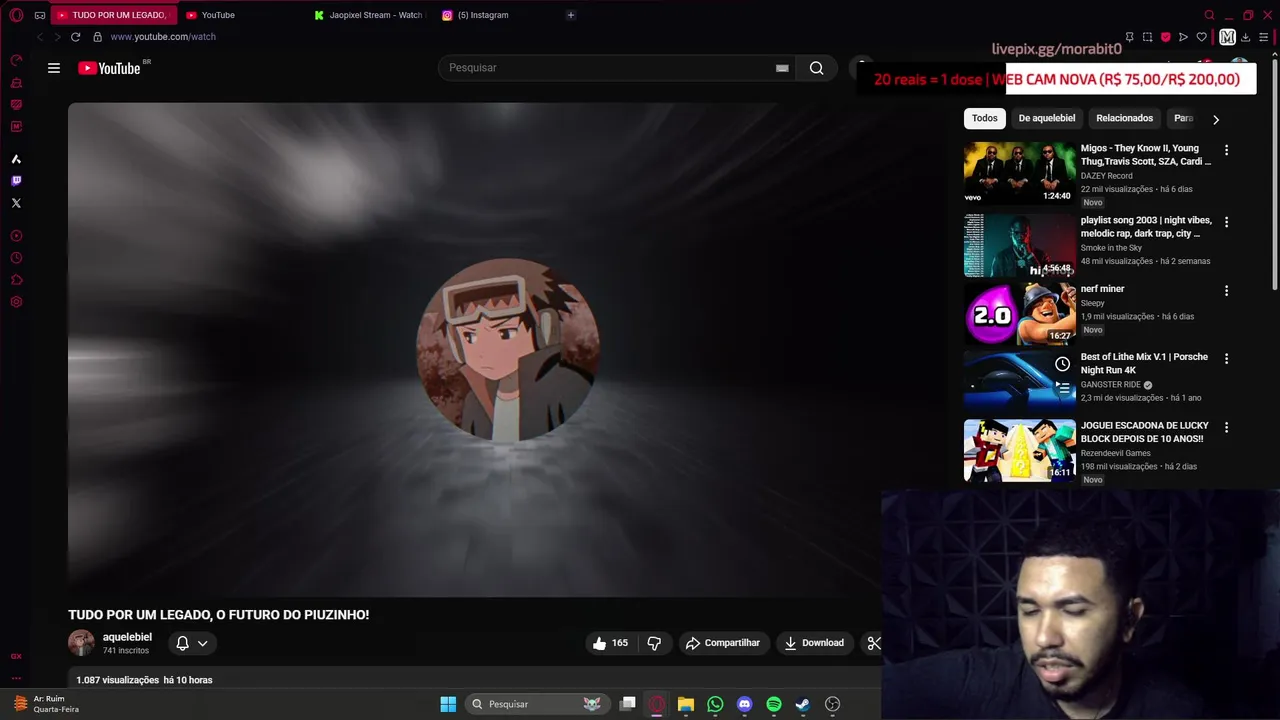Open the aquelebiel channel name link
1280x720 pixels.
click(x=127, y=637)
